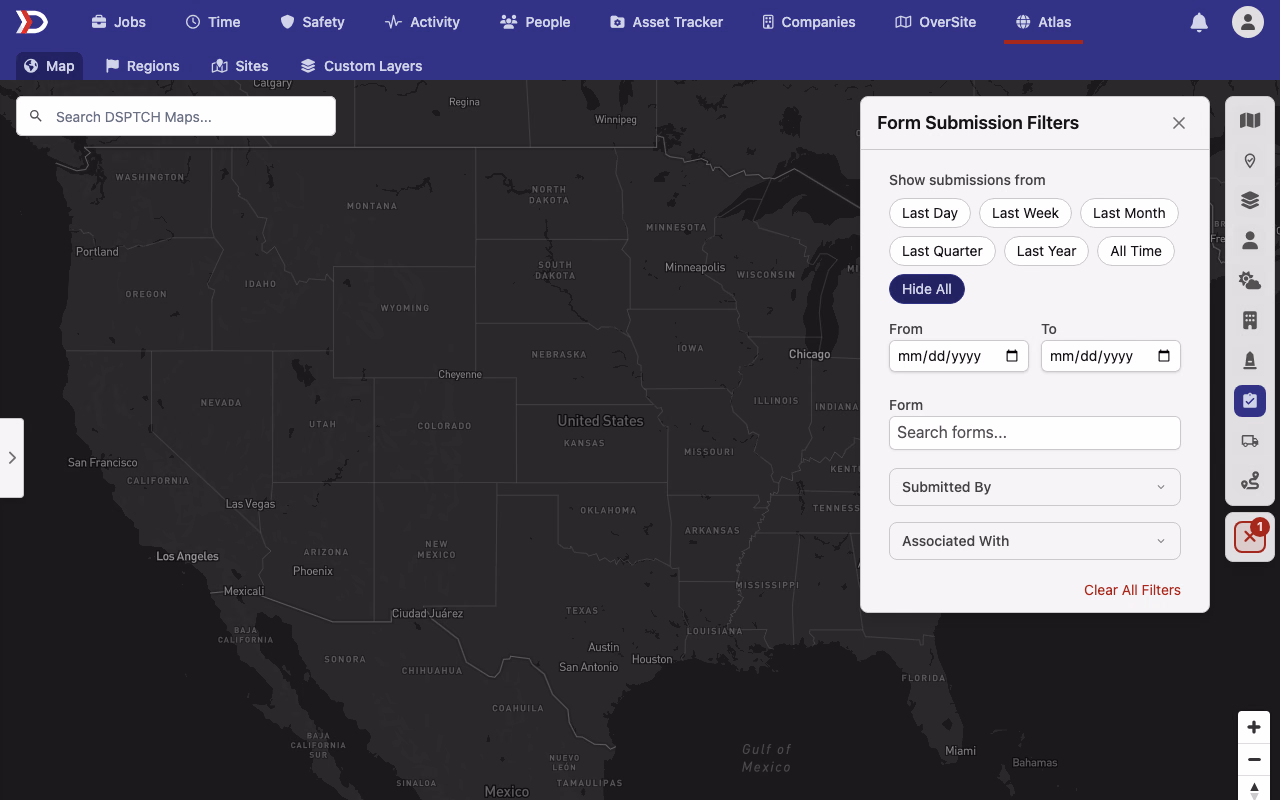Viewport: 1280px width, 800px height.
Task: Open the weather layer tool
Action: pos(1250,281)
